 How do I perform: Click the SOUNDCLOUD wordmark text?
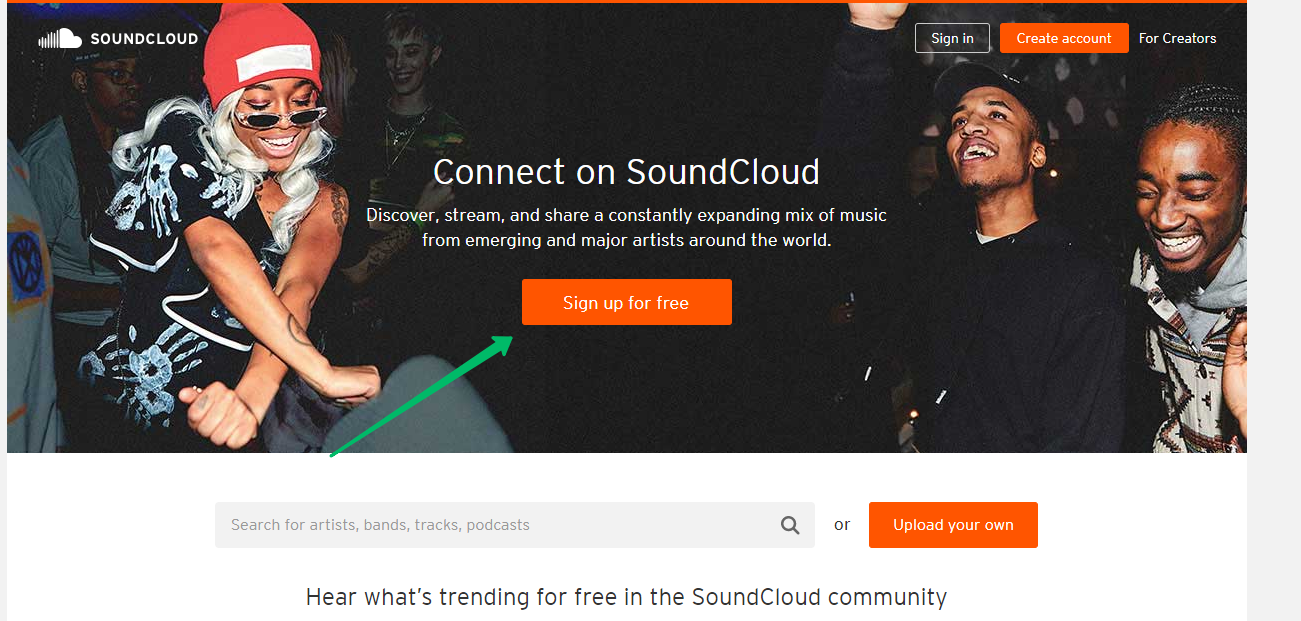tap(144, 39)
